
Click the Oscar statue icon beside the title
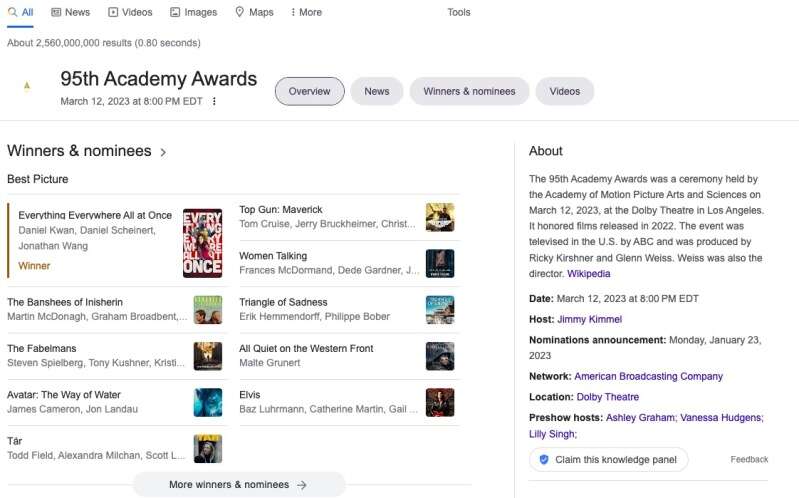point(27,86)
